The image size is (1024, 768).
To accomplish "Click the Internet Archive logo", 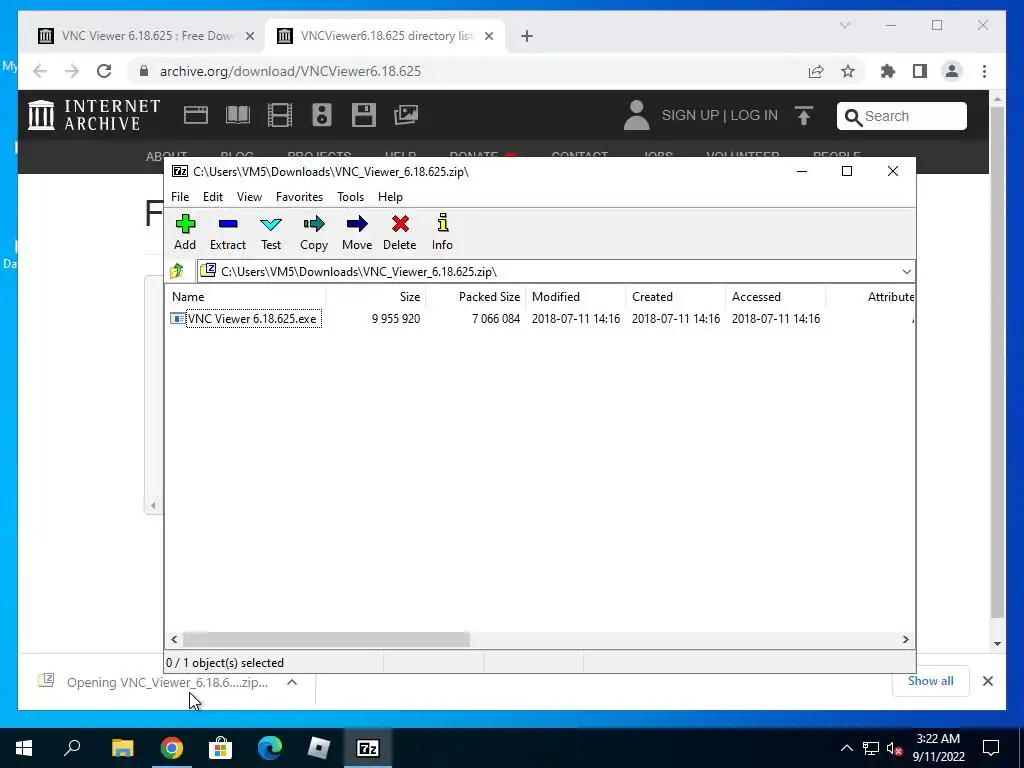I will click(94, 115).
